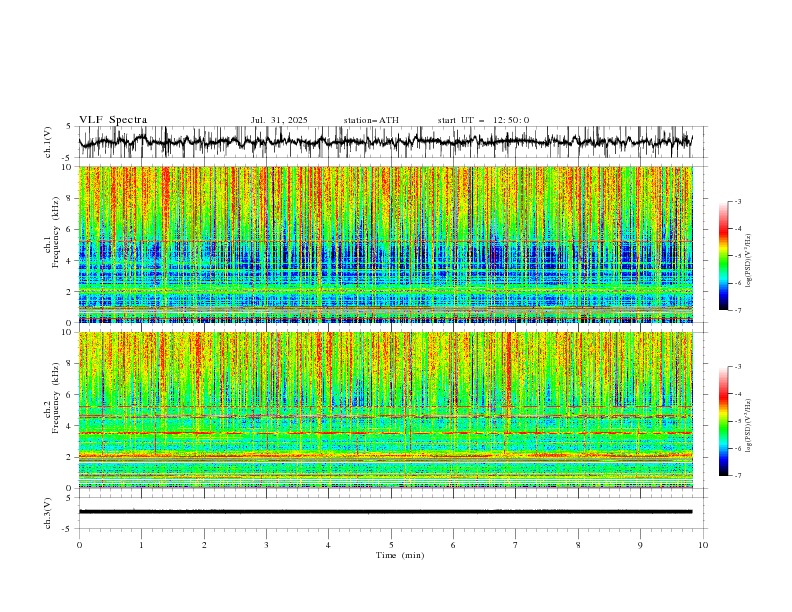Screen dimensions: 792x612
Task: Click the '0' tick on the time axis
Action: tap(79, 545)
